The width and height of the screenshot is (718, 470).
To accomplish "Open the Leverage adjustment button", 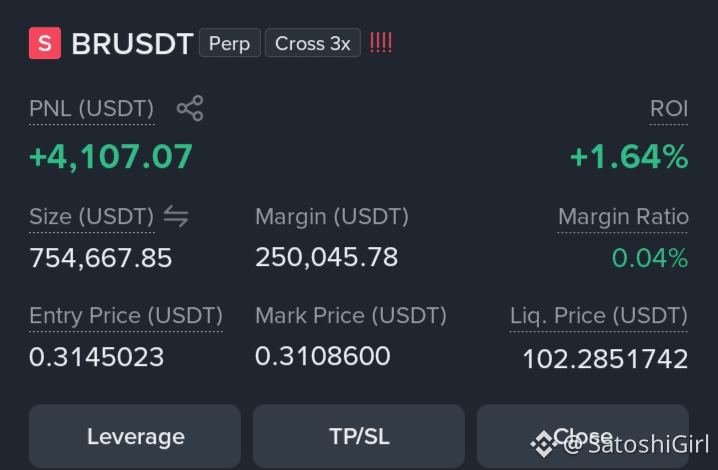I will point(135,436).
